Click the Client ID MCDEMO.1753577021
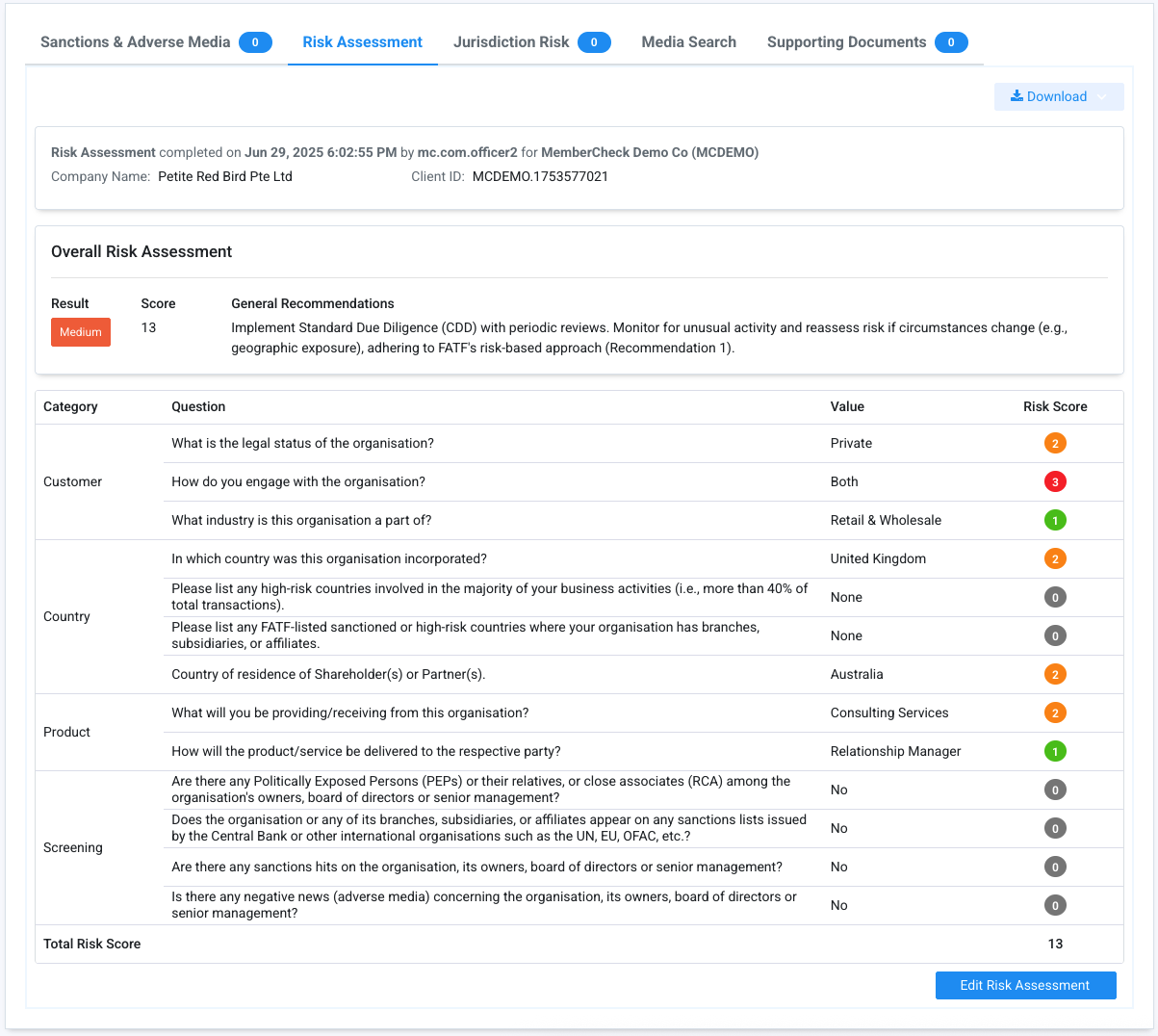The height and width of the screenshot is (1036, 1158). pyautogui.click(x=540, y=176)
